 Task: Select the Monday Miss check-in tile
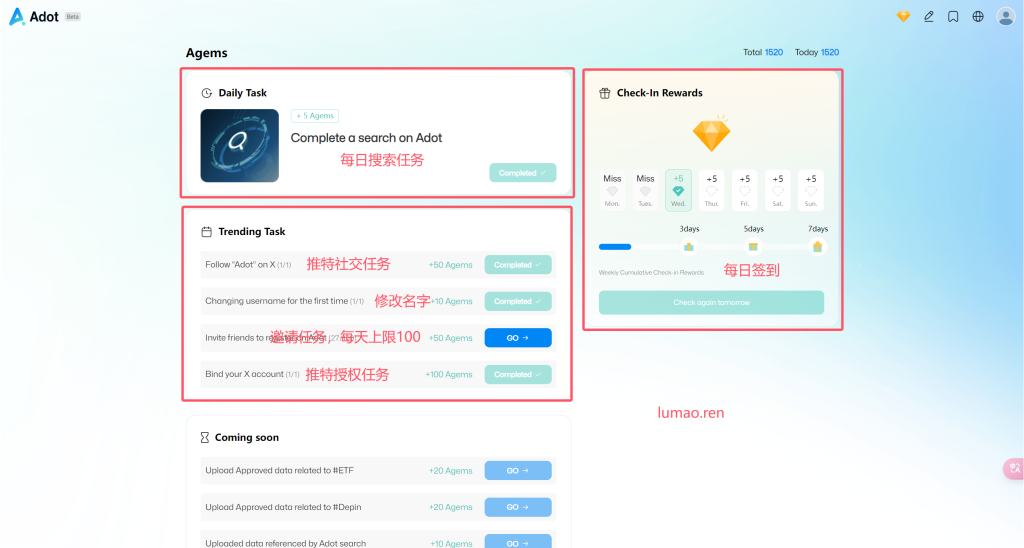(612, 190)
